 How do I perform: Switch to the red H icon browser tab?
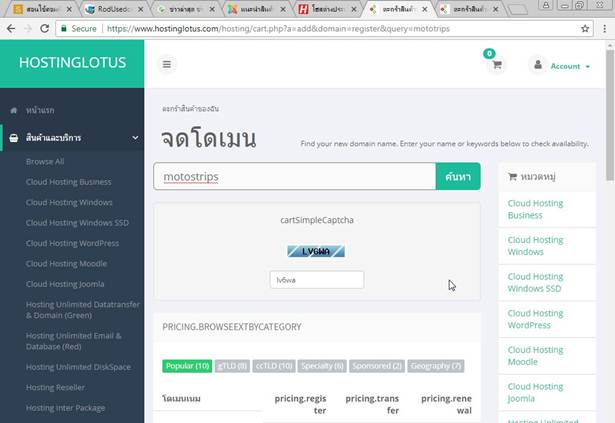pyautogui.click(x=326, y=9)
